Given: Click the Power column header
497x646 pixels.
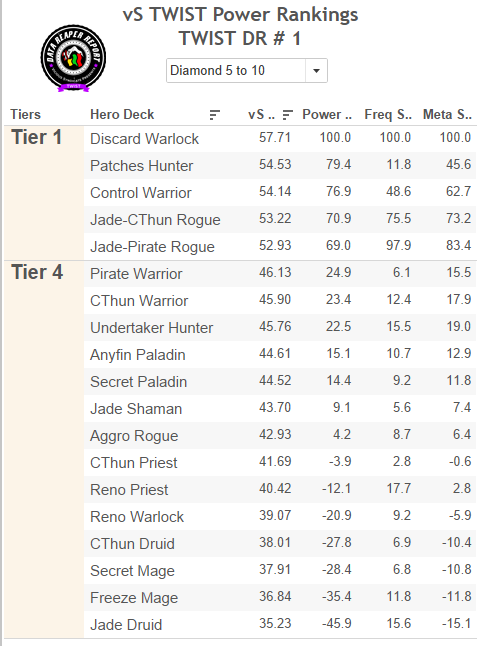Looking at the screenshot, I should pyautogui.click(x=327, y=114).
